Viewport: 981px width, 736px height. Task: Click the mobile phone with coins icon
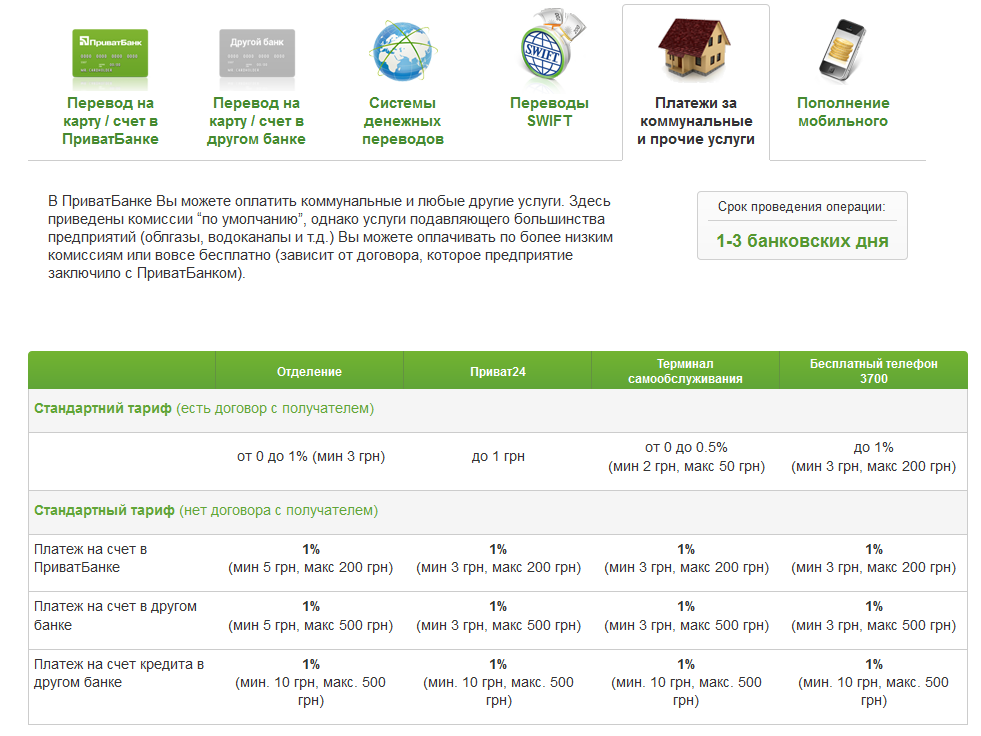(x=842, y=51)
